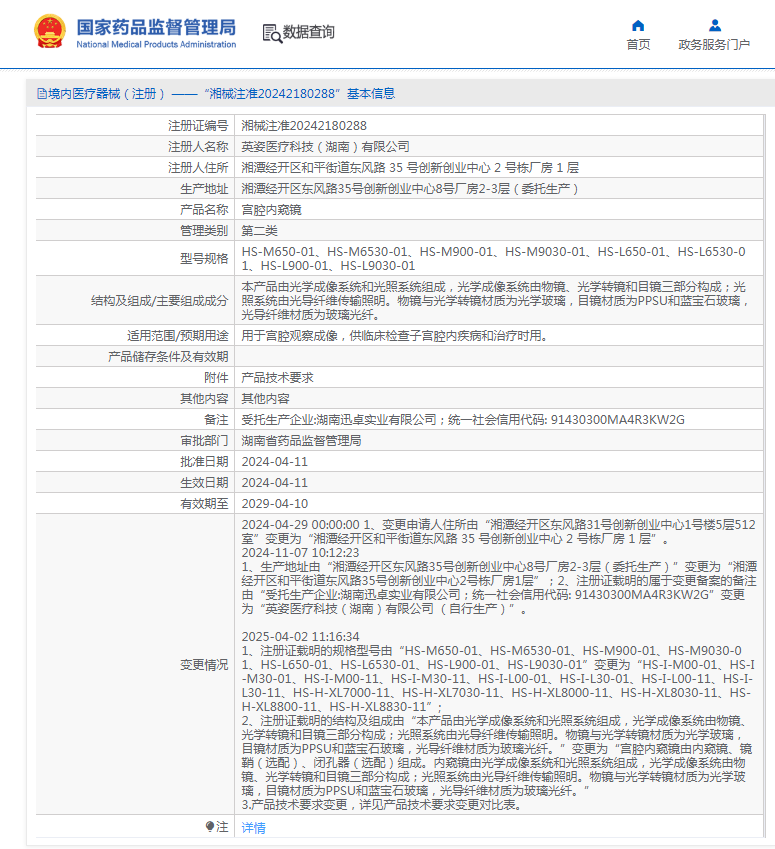Click 产品技术要求 attachment value
Image resolution: width=775 pixels, height=849 pixels.
277,377
